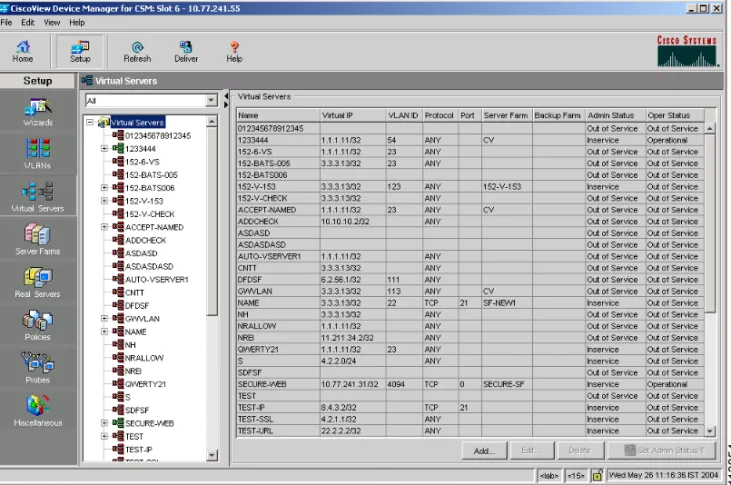
Task: Click the Virtual Servers root folder icon in tree
Action: pyautogui.click(x=103, y=122)
